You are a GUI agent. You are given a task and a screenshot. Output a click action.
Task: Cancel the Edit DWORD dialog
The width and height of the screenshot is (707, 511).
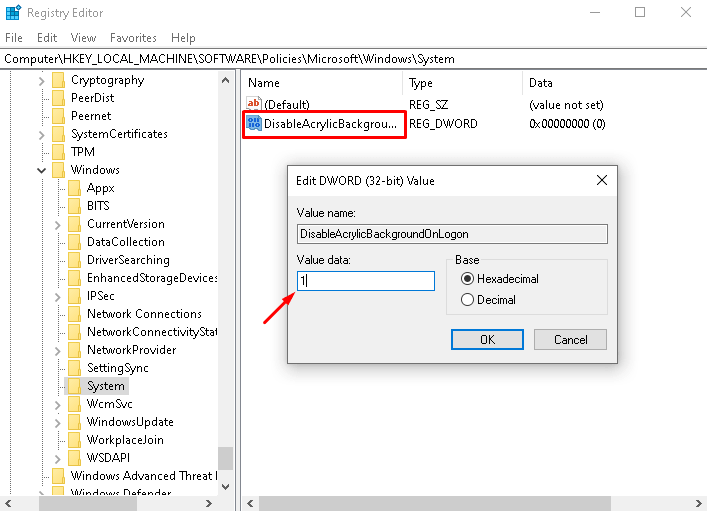coord(570,339)
